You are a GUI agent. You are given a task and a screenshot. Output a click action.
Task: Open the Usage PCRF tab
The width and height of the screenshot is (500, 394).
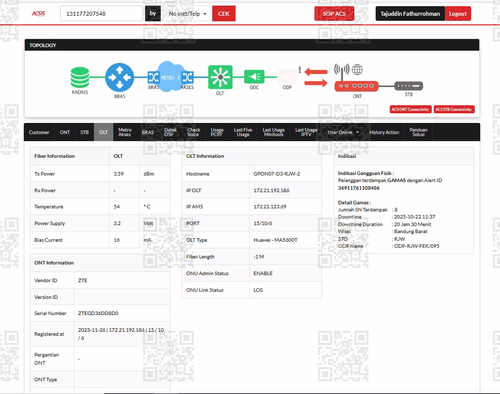click(217, 132)
